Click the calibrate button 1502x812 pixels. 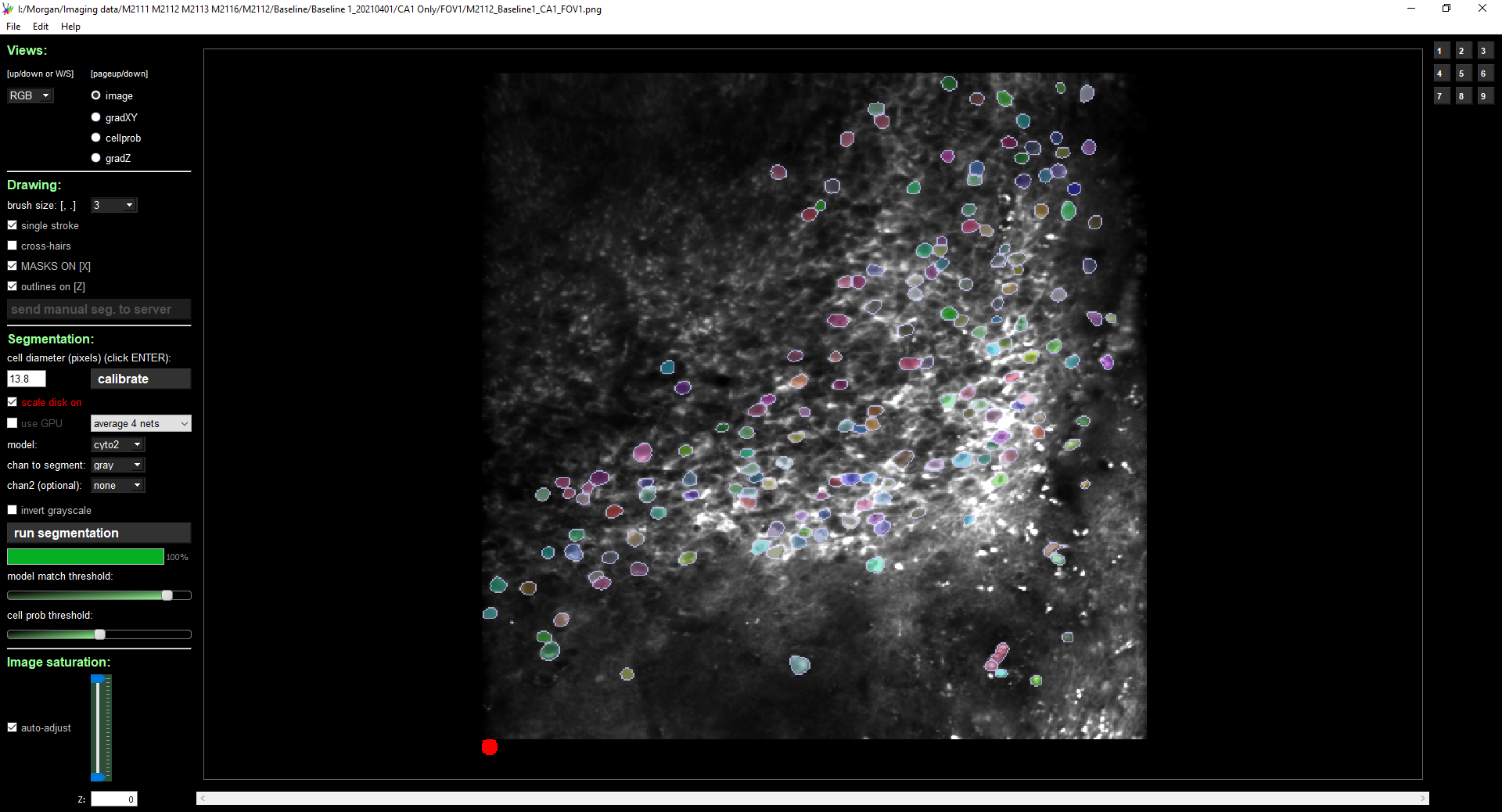[x=140, y=379]
